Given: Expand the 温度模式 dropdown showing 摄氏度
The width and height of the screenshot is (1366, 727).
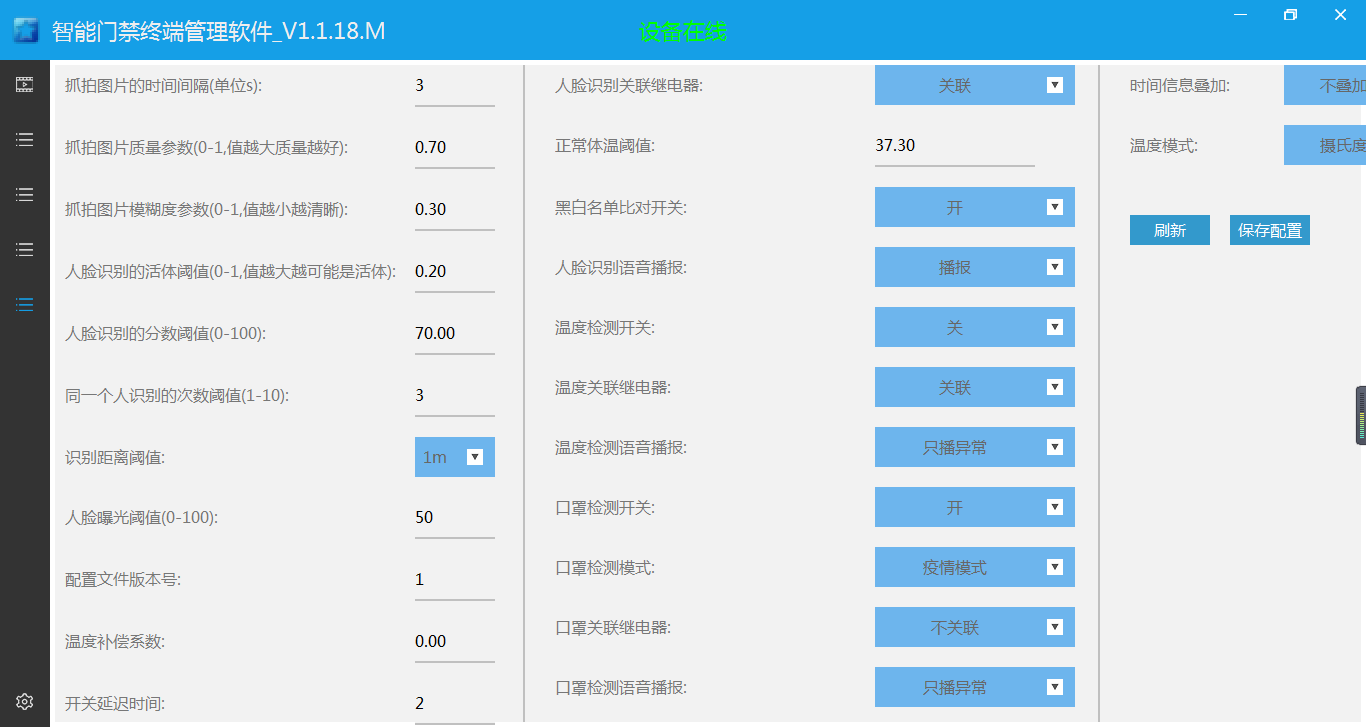Looking at the screenshot, I should pyautogui.click(x=1324, y=146).
